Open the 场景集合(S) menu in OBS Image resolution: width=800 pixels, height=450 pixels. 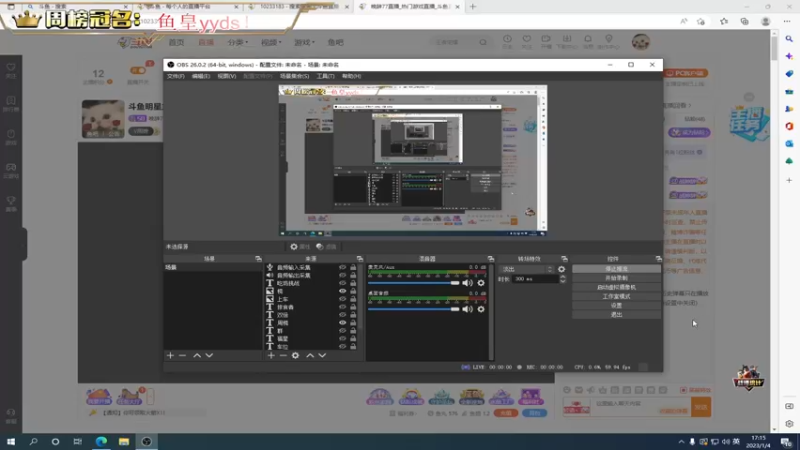[x=294, y=76]
